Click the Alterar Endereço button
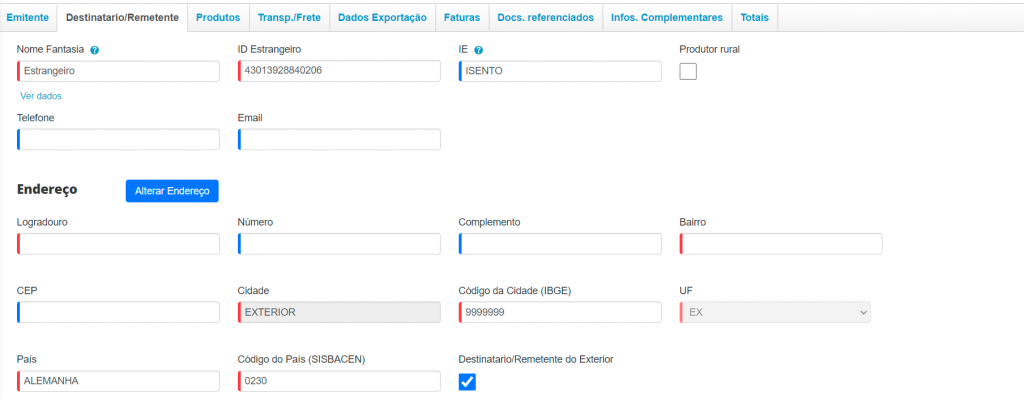The height and width of the screenshot is (399, 1024). coord(172,191)
